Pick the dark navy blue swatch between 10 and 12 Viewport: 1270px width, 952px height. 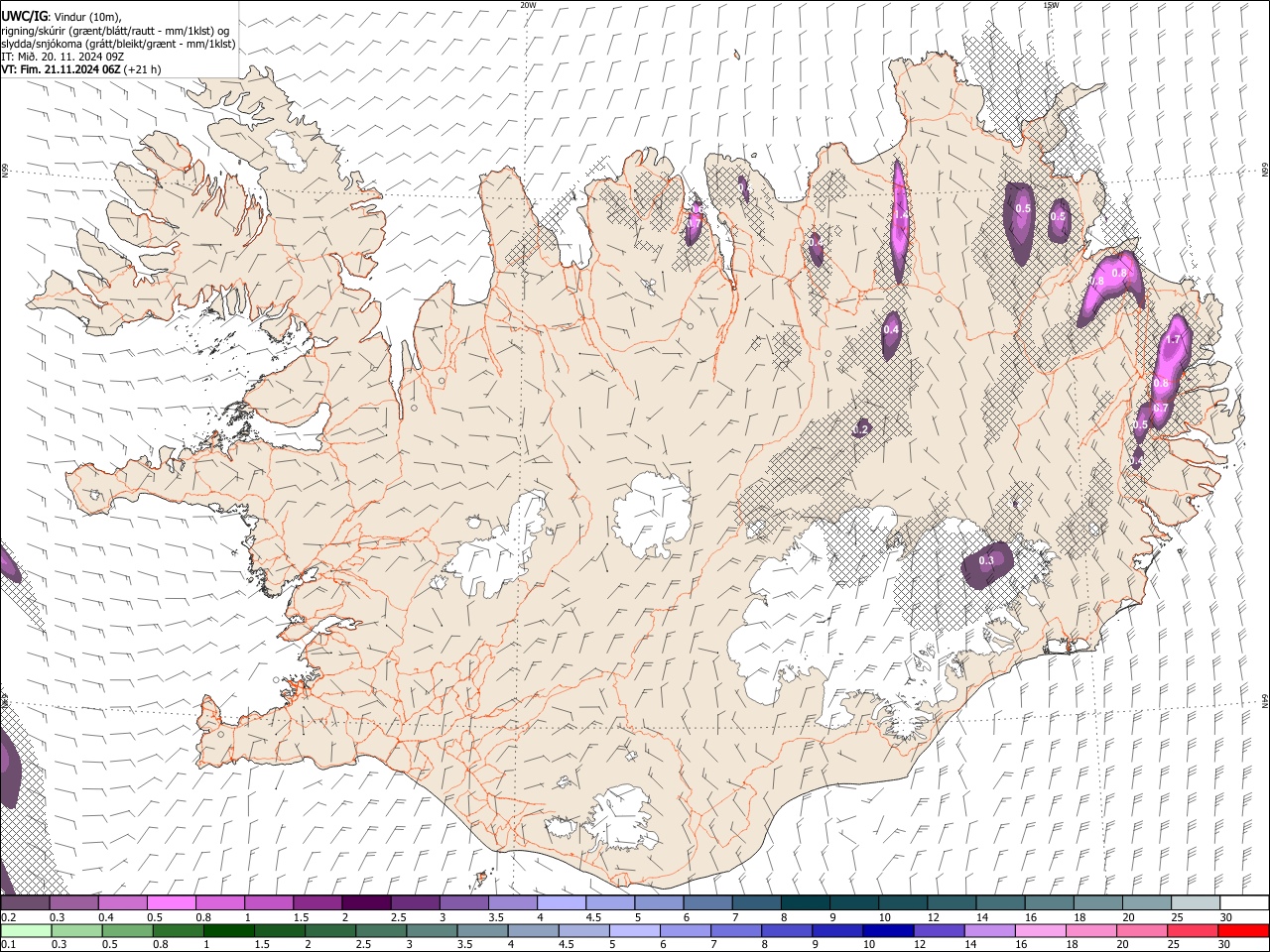[887, 931]
